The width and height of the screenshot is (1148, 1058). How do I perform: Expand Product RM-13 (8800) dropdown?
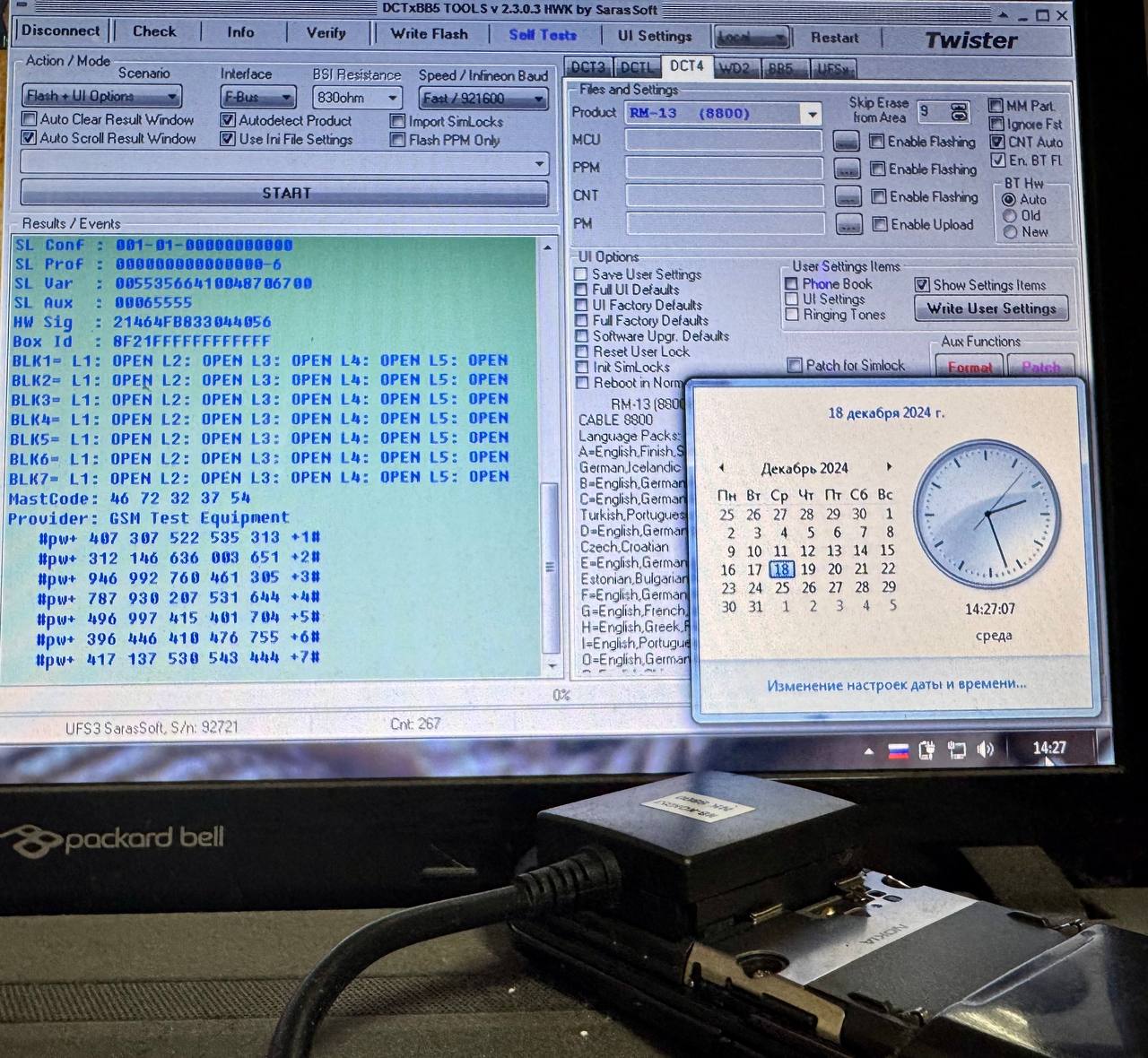[811, 114]
